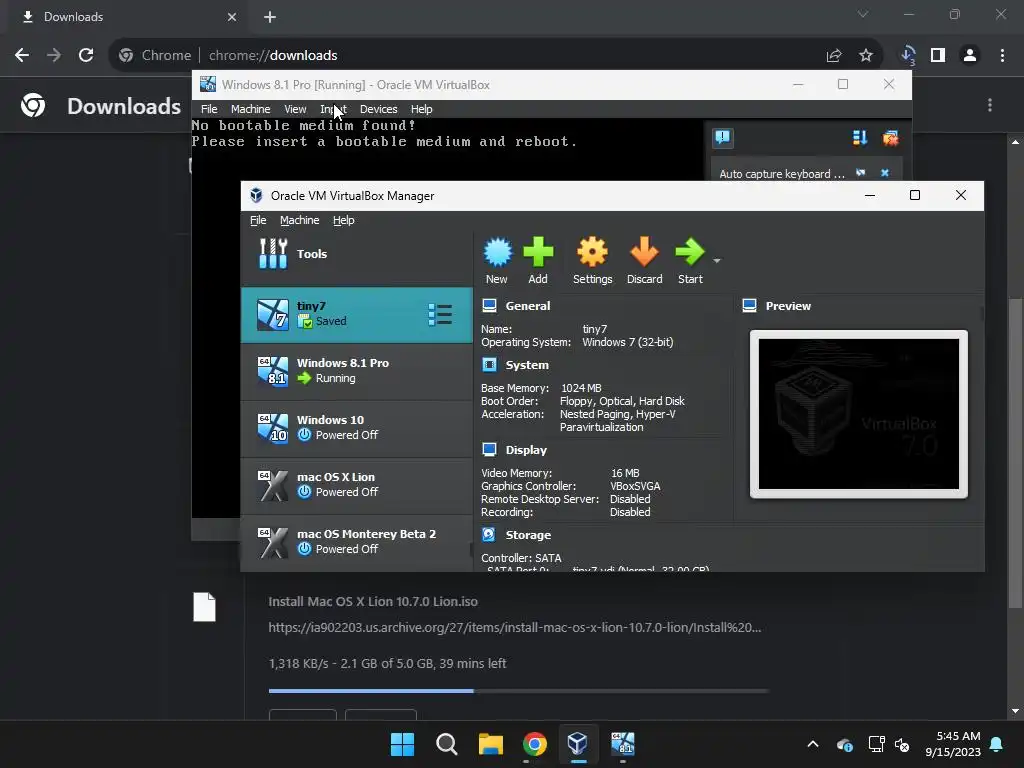
Task: Select the mac OS Monterey Beta 2 VM
Action: [357, 542]
